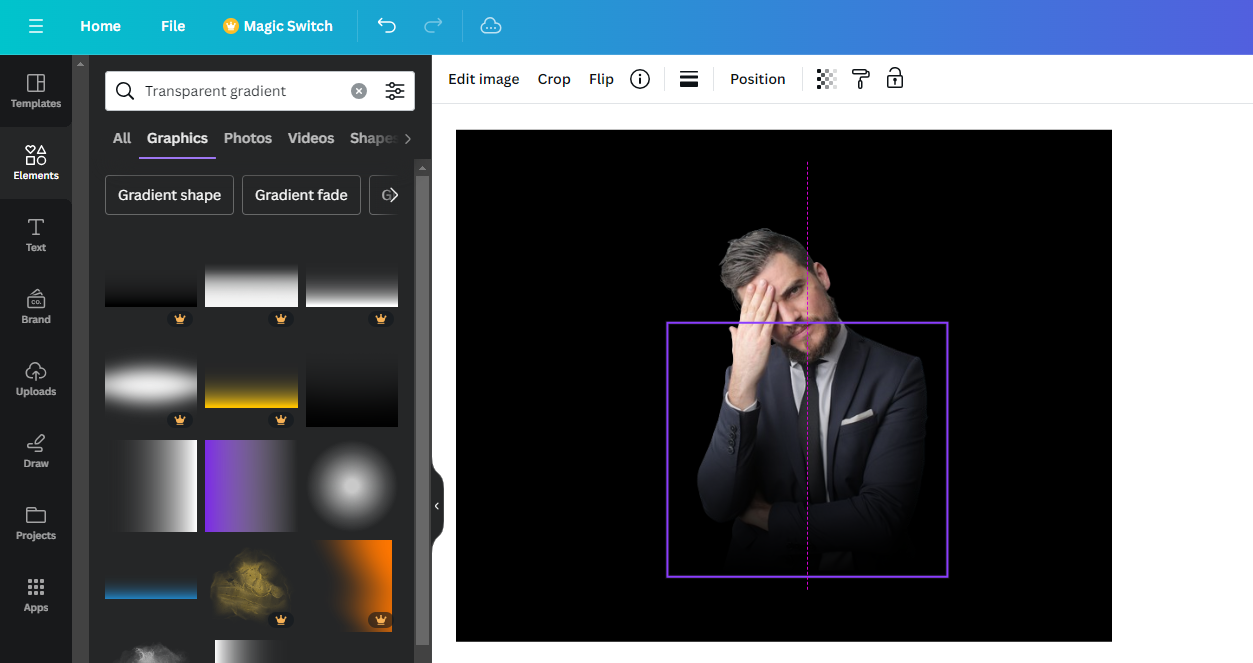
Task: Switch to the Shapes tab
Action: pos(374,138)
